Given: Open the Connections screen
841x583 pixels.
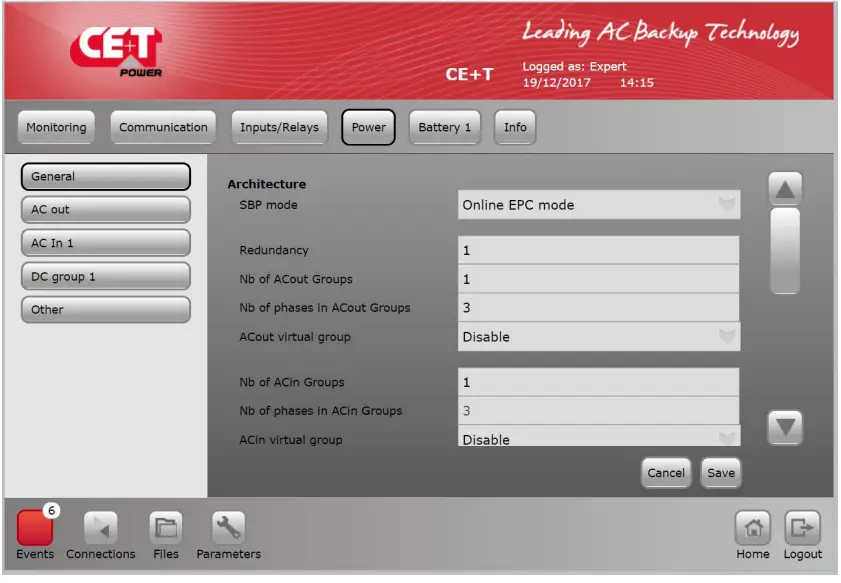Looking at the screenshot, I should click(x=99, y=530).
